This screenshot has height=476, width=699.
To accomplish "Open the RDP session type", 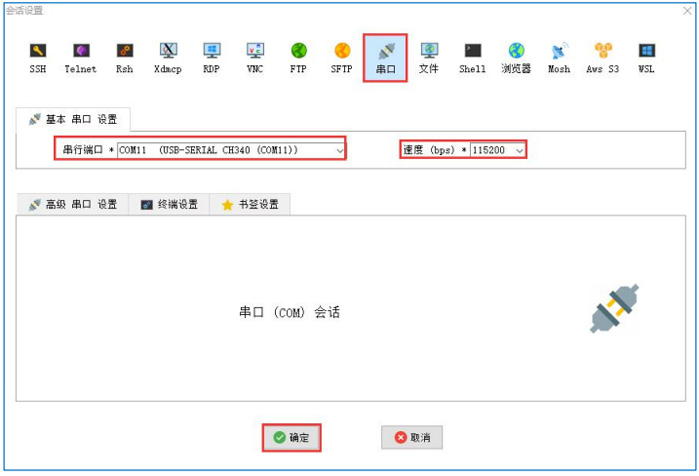I will click(211, 58).
